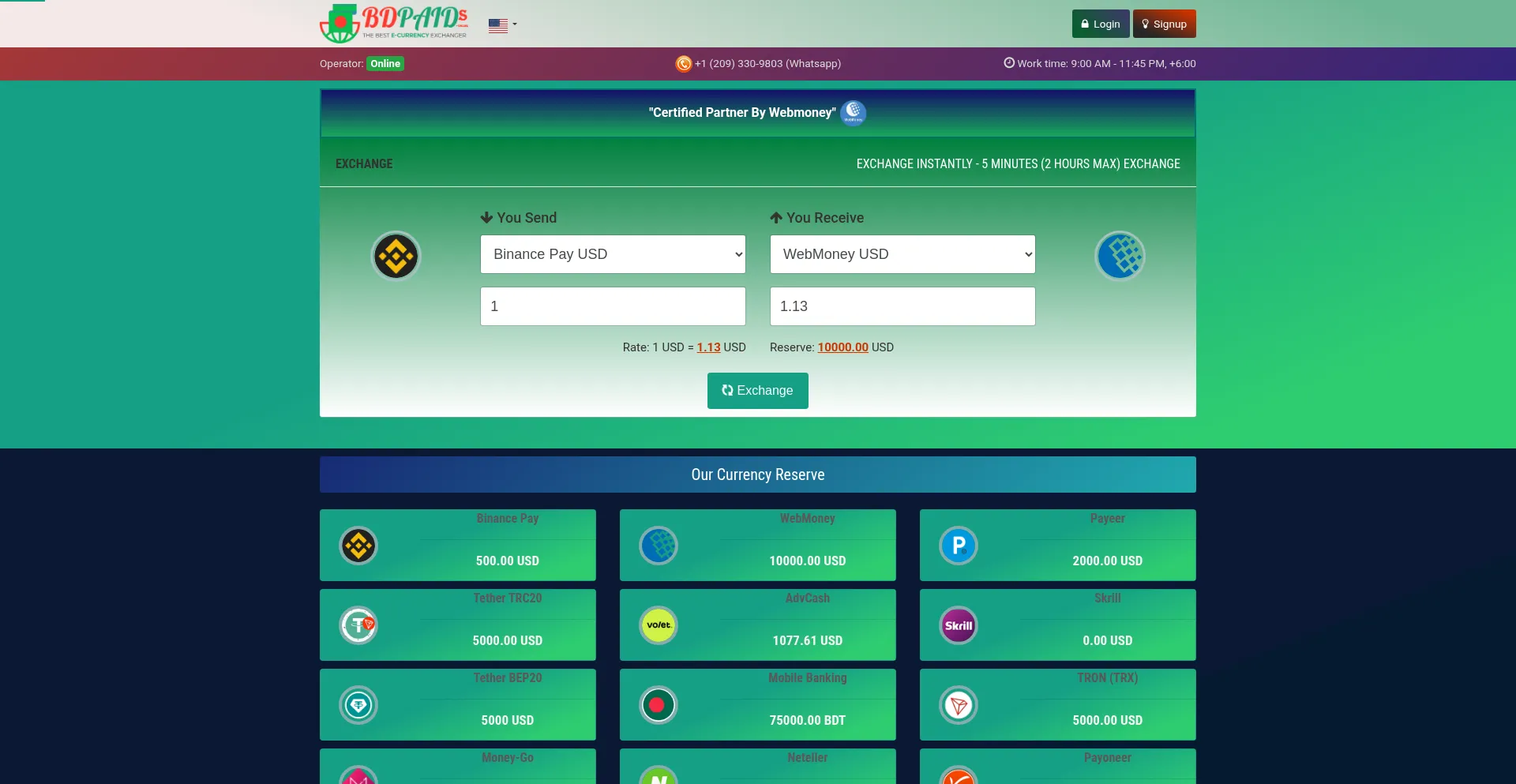Expand the WebMoney USD receive dropdown
The height and width of the screenshot is (784, 1516).
pos(902,254)
